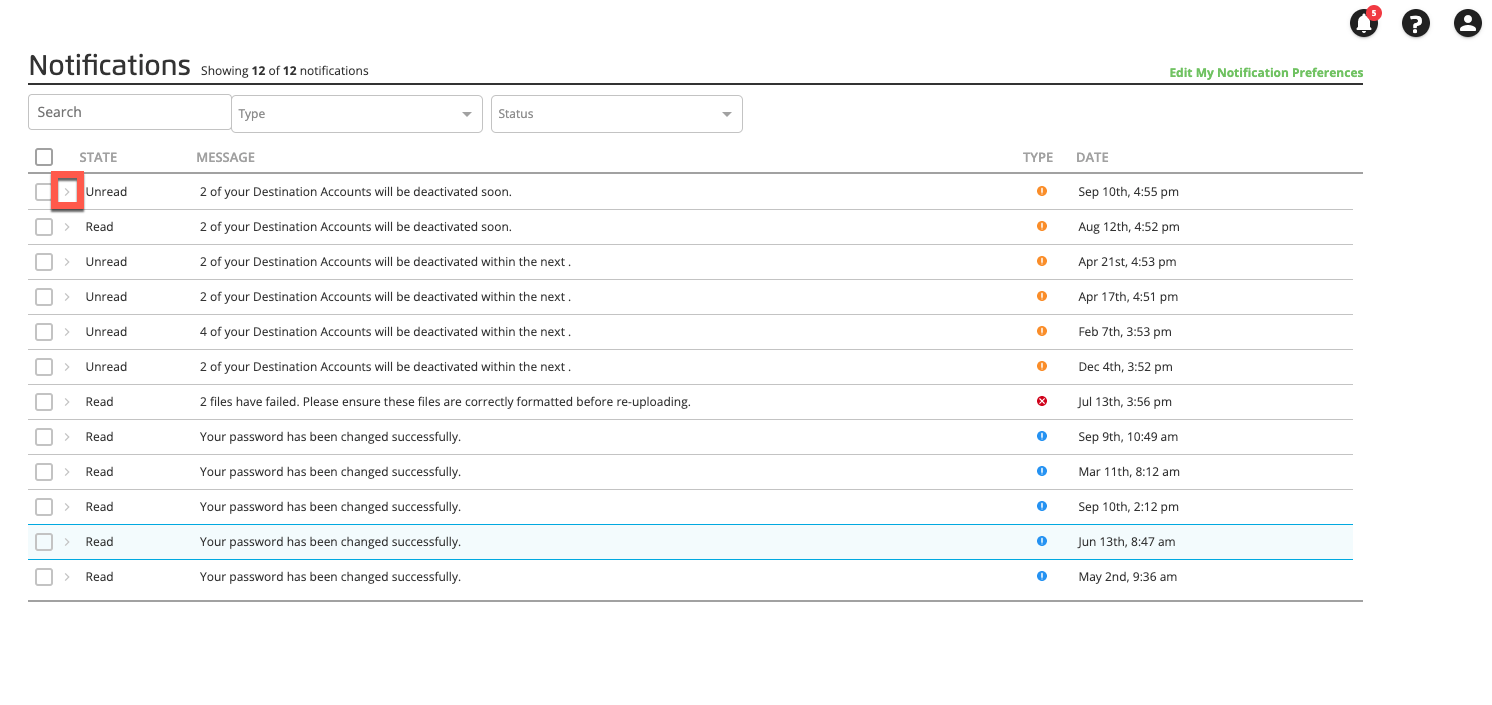Open the notifications bell icon
This screenshot has height=705, width=1492.
pyautogui.click(x=1364, y=23)
